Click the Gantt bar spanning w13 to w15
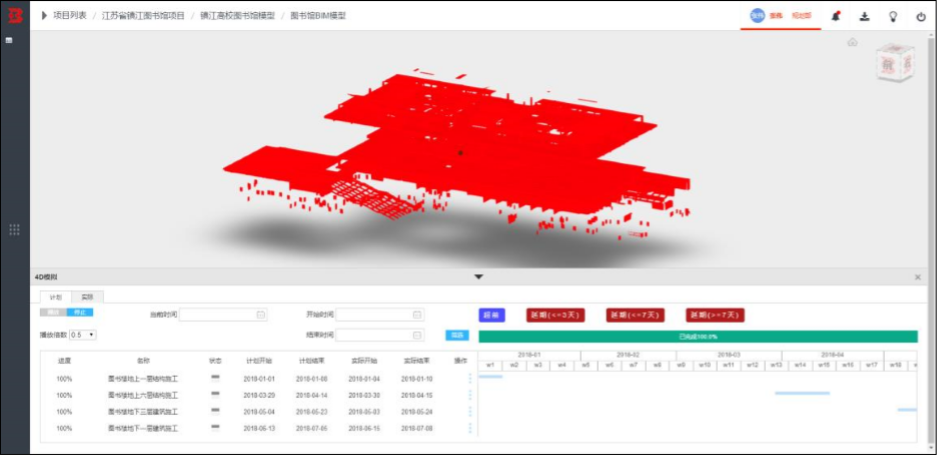The image size is (939, 455). pos(802,393)
